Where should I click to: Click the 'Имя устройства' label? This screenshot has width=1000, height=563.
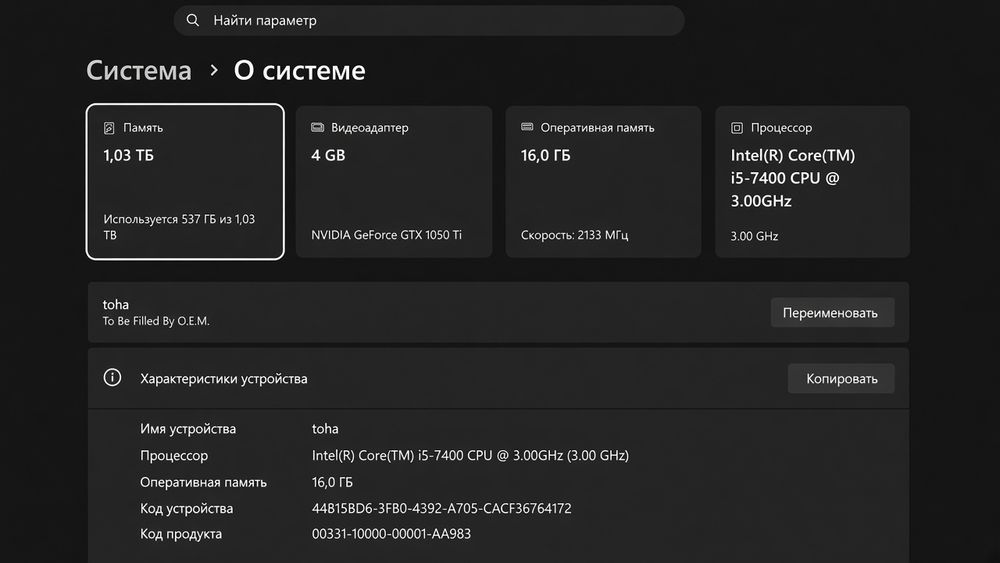point(188,428)
